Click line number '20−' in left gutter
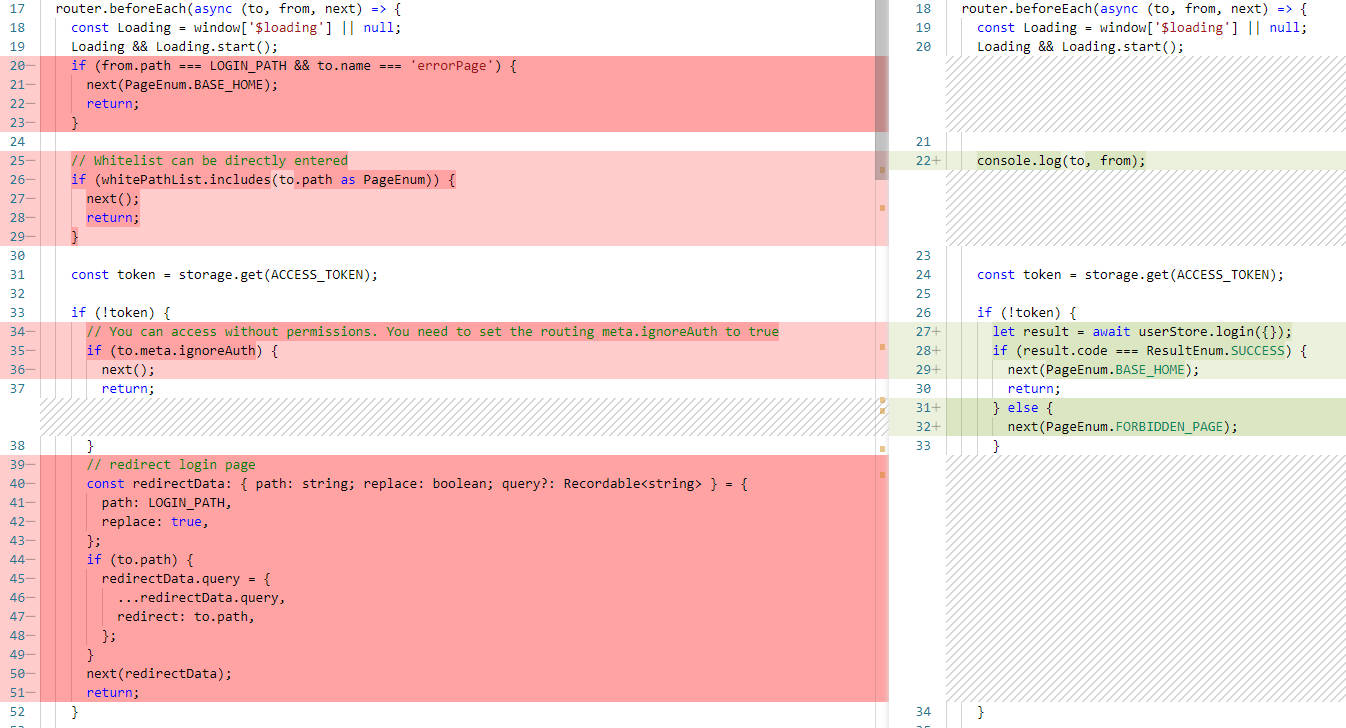The height and width of the screenshot is (728, 1346). (x=20, y=65)
